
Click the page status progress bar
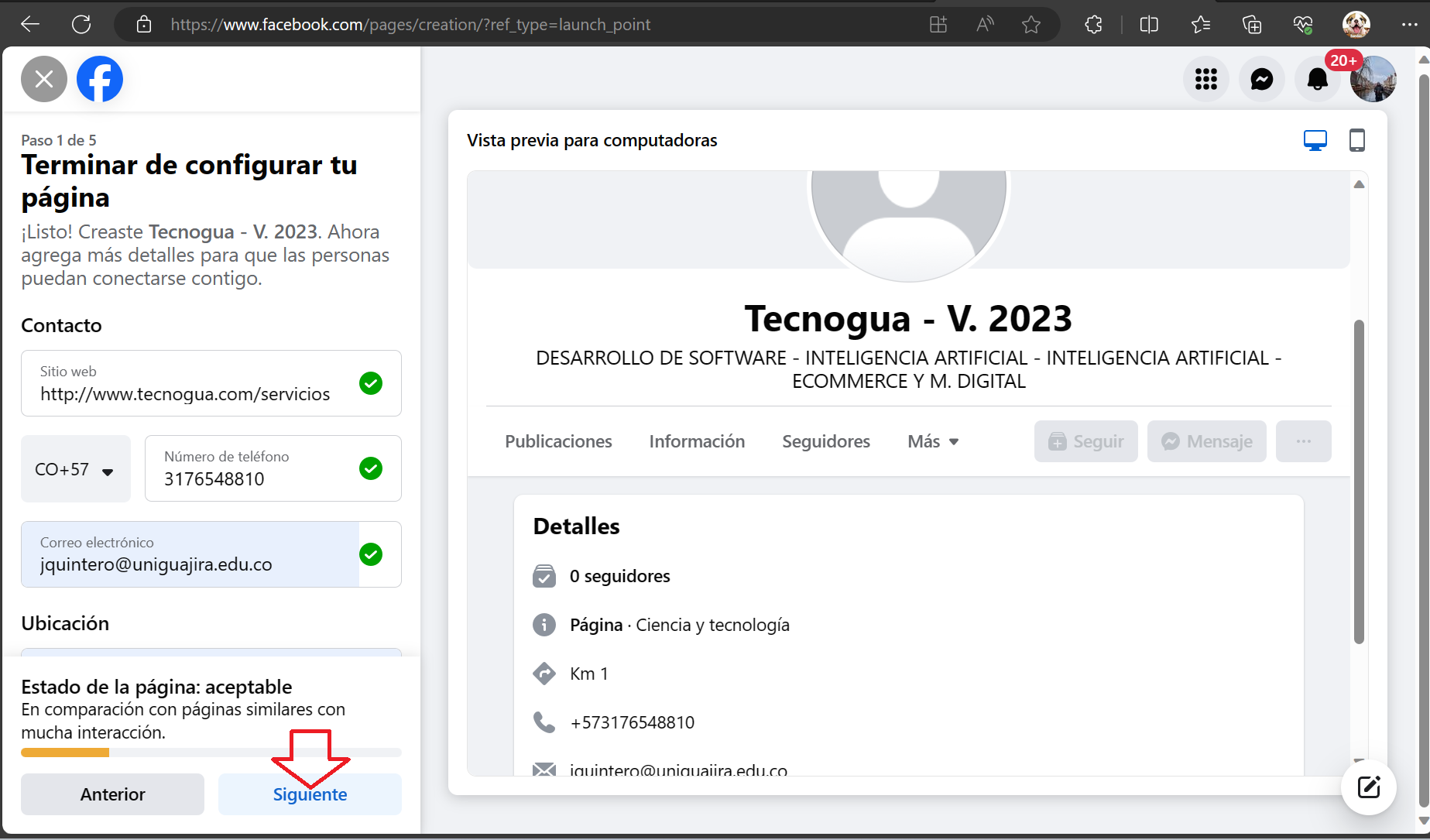tap(211, 753)
